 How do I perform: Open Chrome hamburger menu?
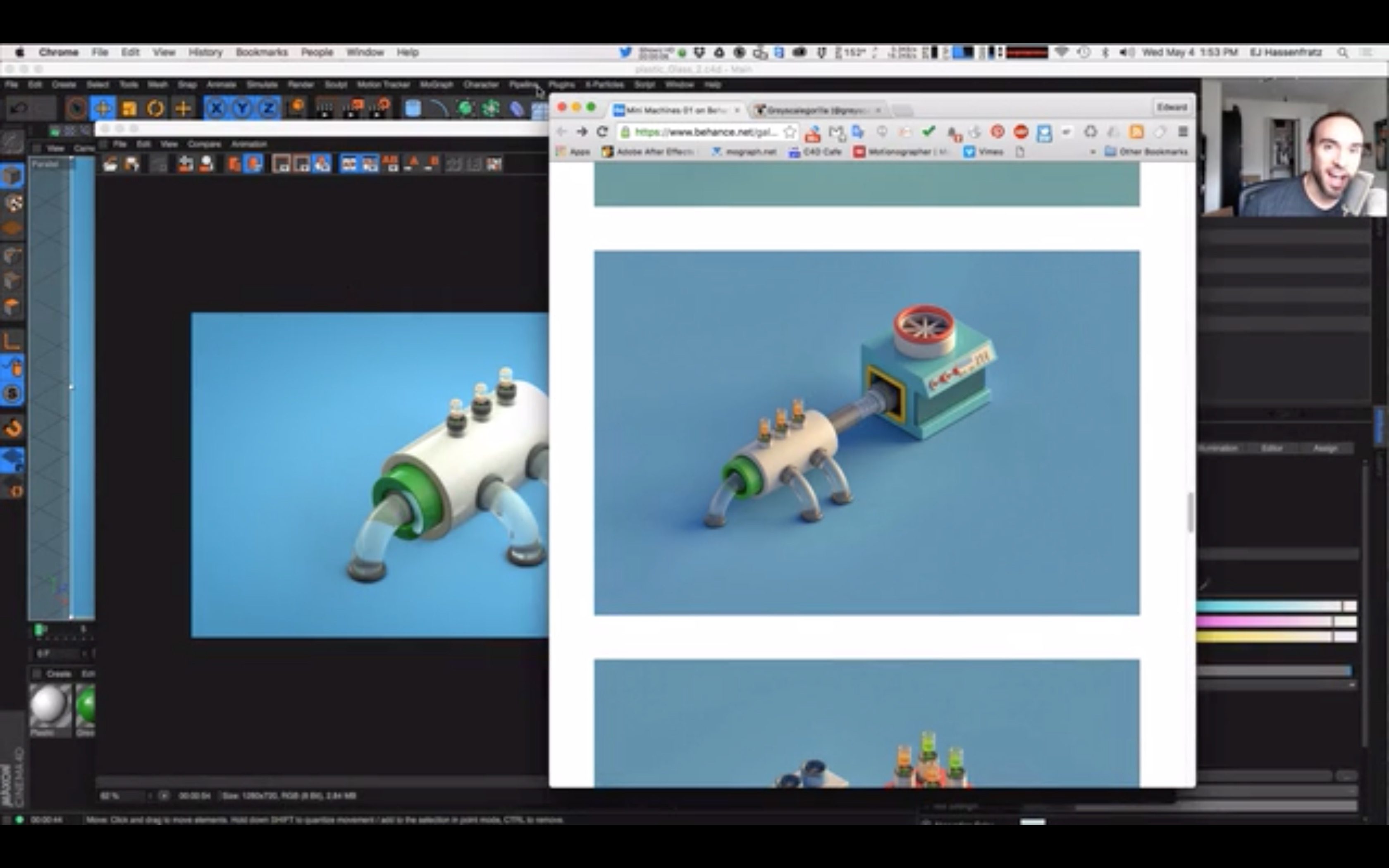point(1183,132)
